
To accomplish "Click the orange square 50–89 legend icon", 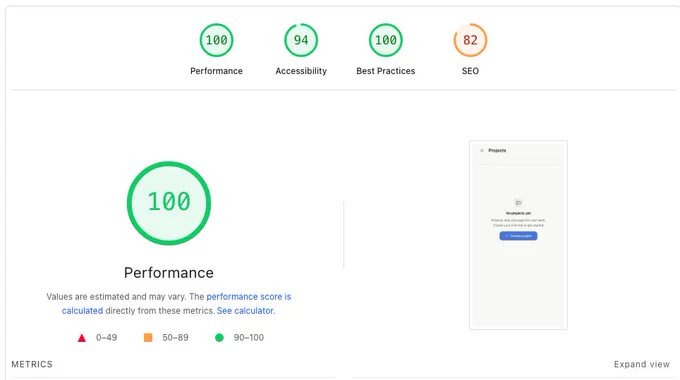I will (x=148, y=337).
